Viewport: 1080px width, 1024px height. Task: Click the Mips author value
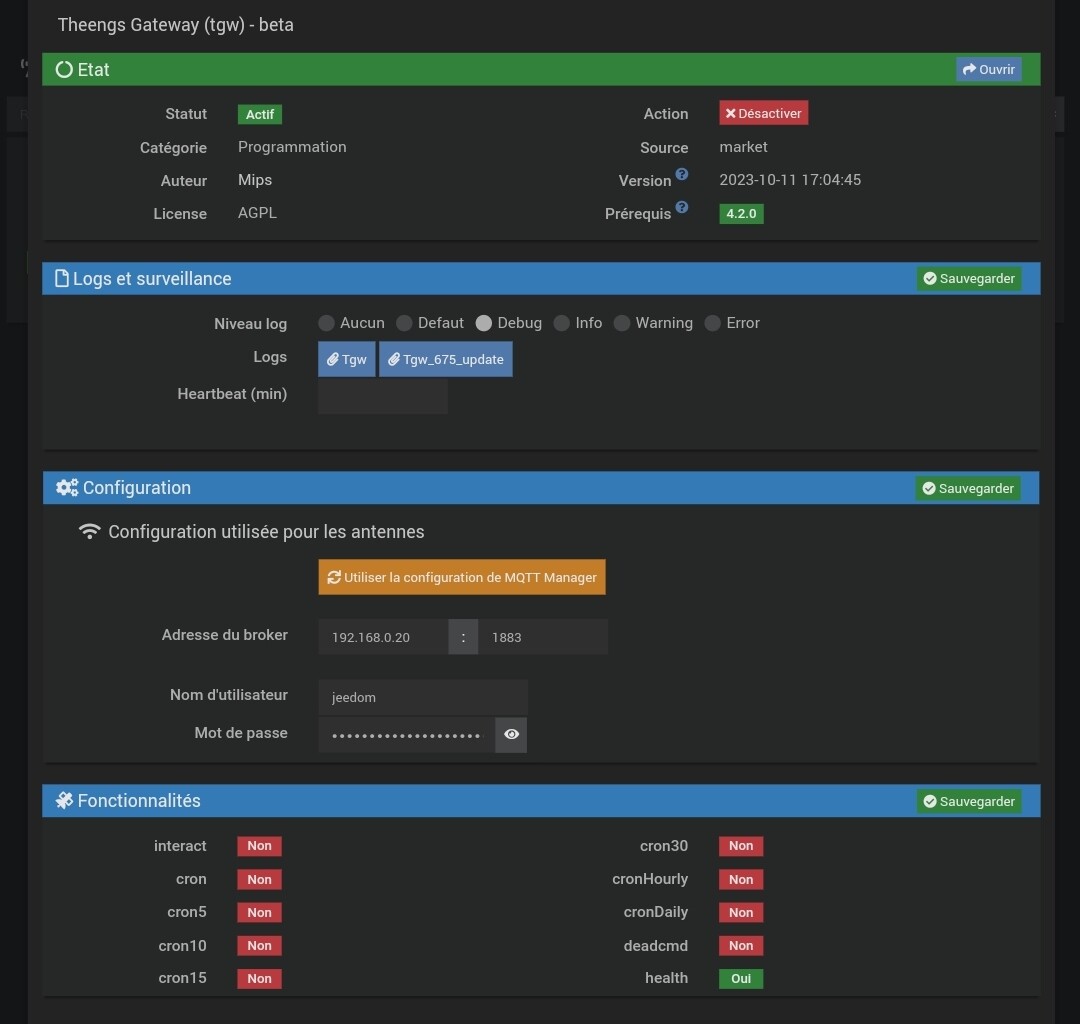(x=255, y=180)
